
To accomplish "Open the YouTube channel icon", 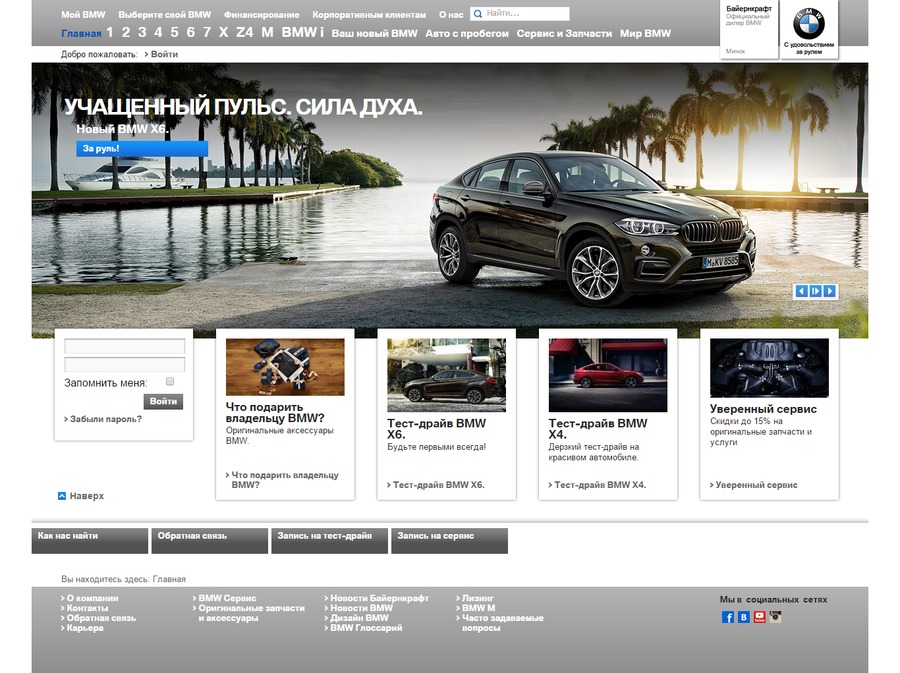I will coord(759,617).
